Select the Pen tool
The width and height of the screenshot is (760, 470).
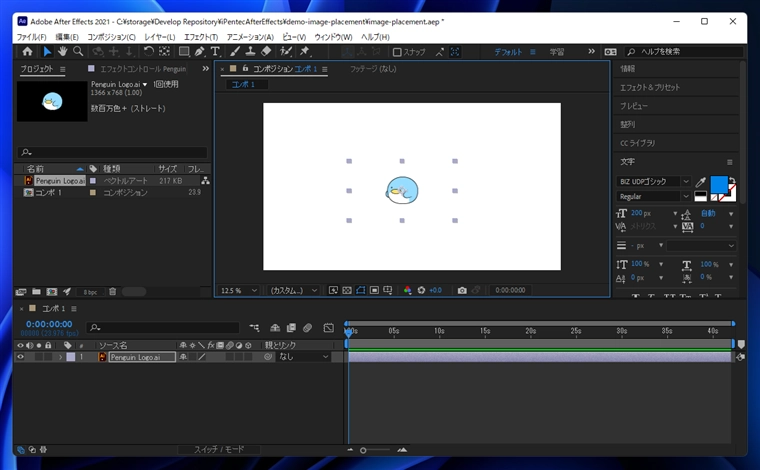point(200,51)
